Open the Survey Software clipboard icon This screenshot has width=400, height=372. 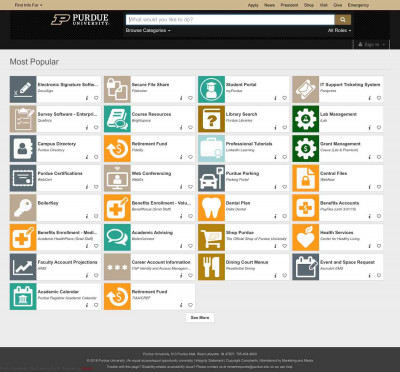coord(23,119)
